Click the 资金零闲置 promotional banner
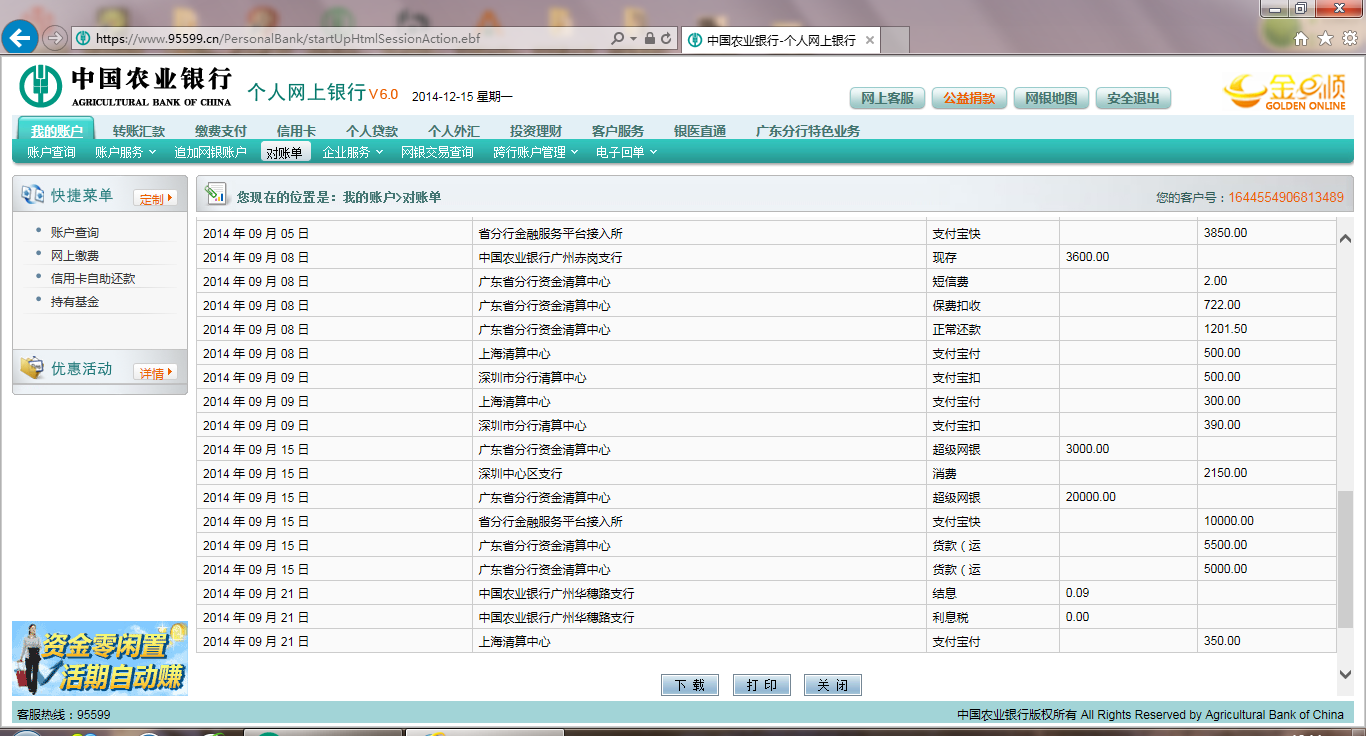1366x736 pixels. coord(100,658)
